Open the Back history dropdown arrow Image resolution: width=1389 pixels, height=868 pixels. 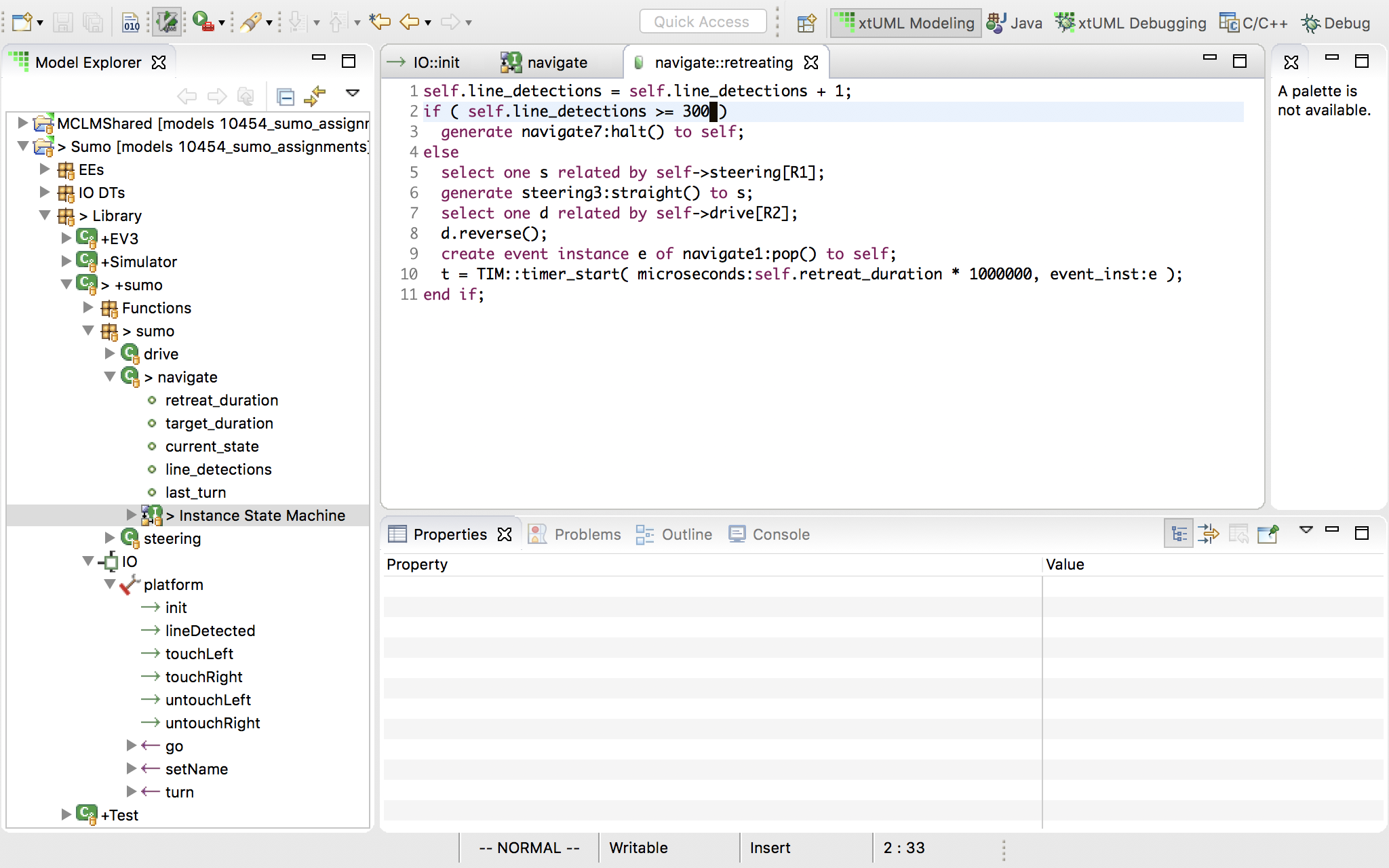pos(428,24)
